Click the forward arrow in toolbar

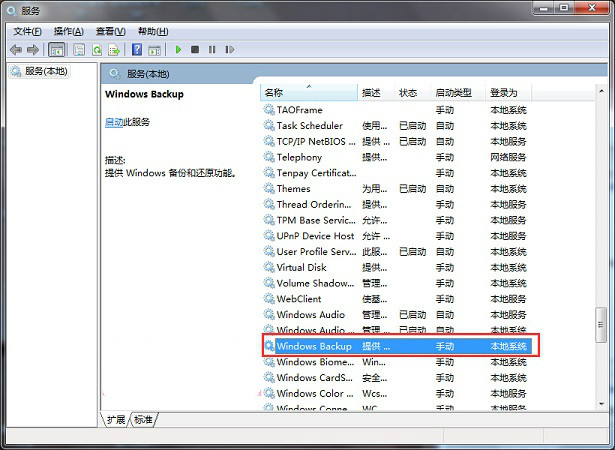(33, 49)
